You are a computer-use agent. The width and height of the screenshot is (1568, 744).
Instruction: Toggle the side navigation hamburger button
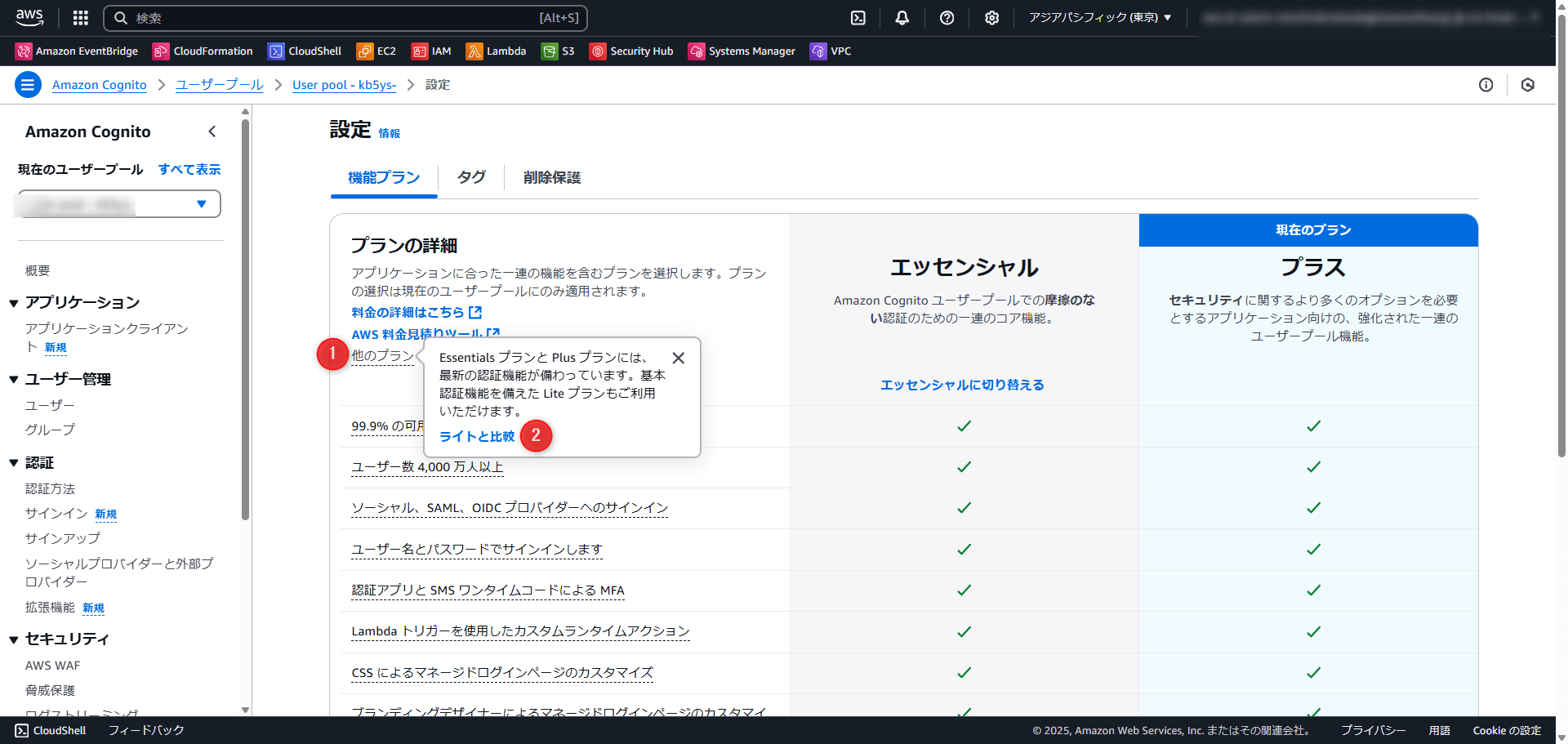28,84
